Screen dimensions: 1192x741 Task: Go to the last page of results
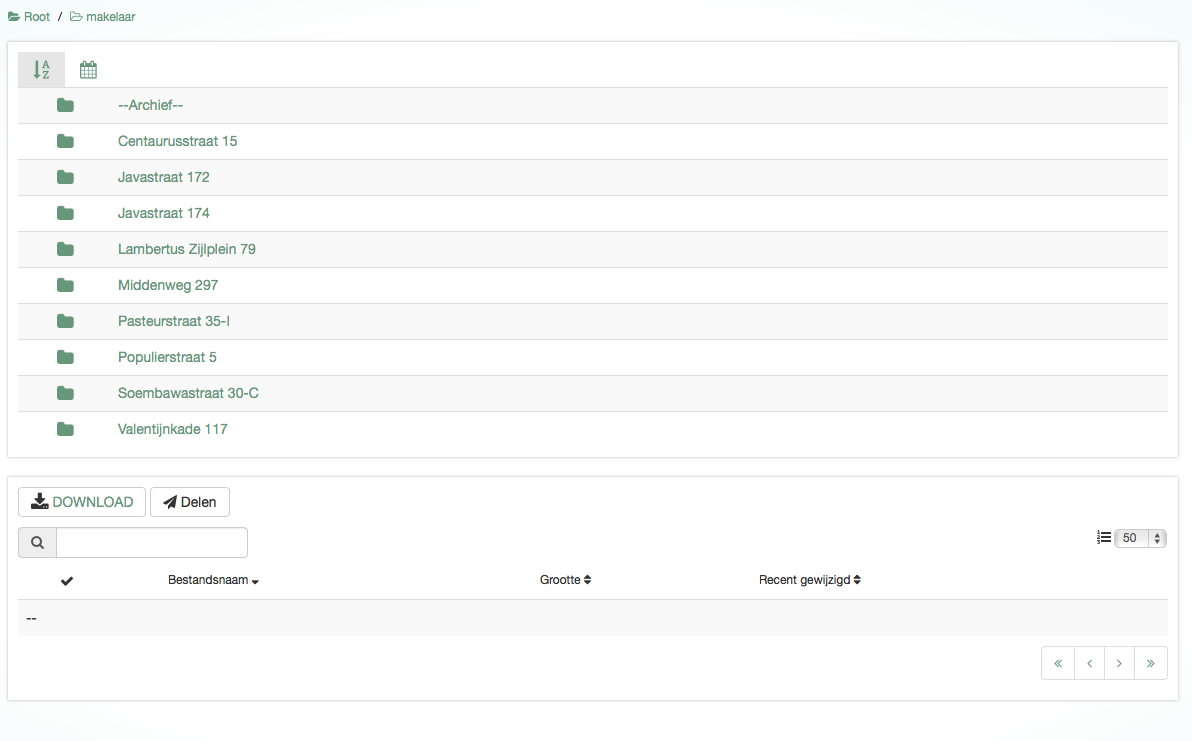pos(1151,663)
